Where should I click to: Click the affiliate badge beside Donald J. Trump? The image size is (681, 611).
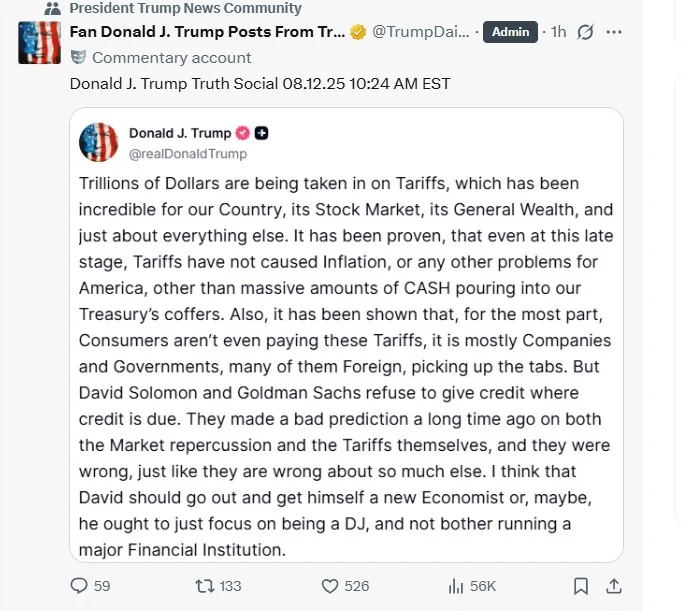click(261, 133)
